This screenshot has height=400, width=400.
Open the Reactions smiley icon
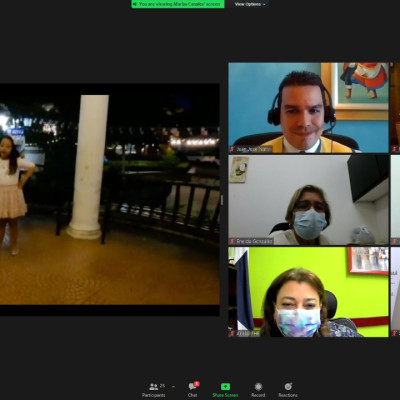[288, 387]
